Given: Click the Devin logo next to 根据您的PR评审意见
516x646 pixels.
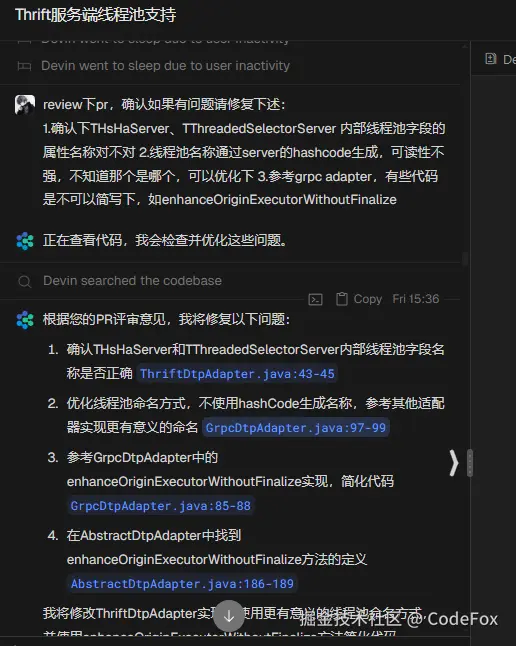Looking at the screenshot, I should [x=25, y=320].
